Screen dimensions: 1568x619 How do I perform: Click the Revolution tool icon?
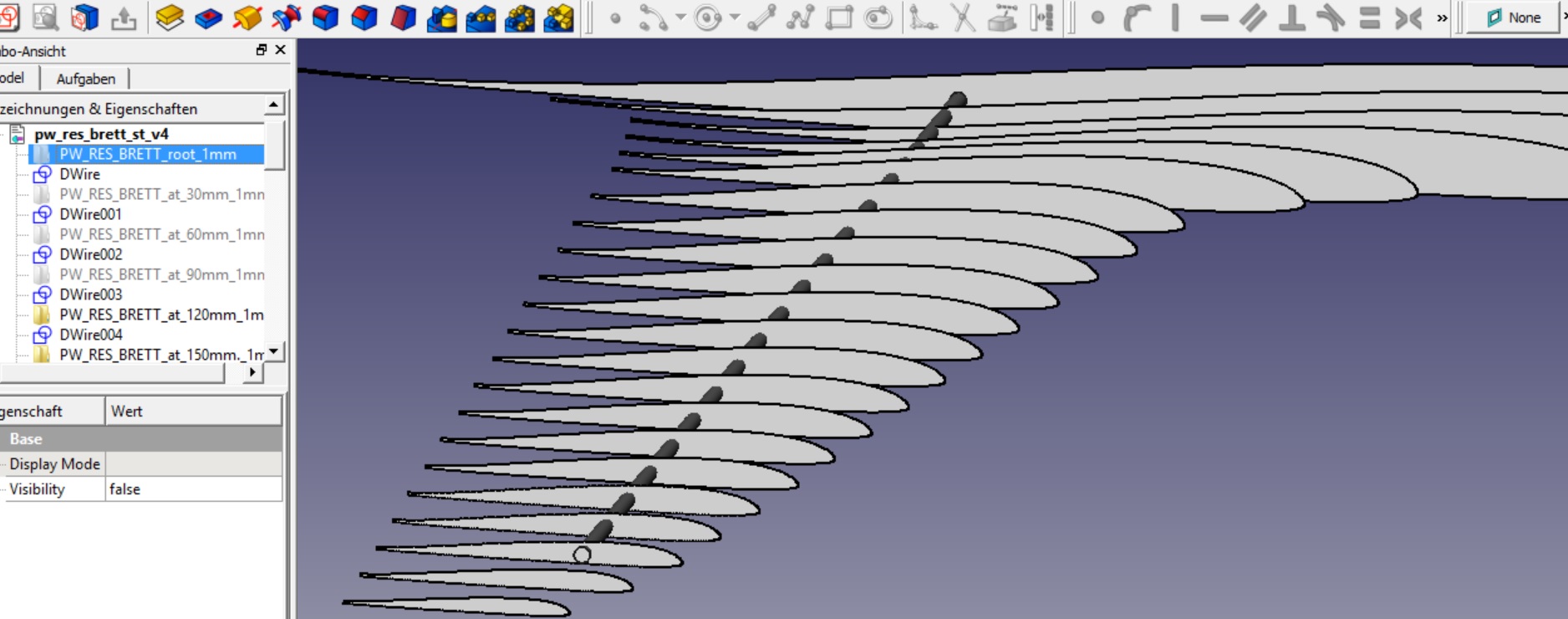247,18
